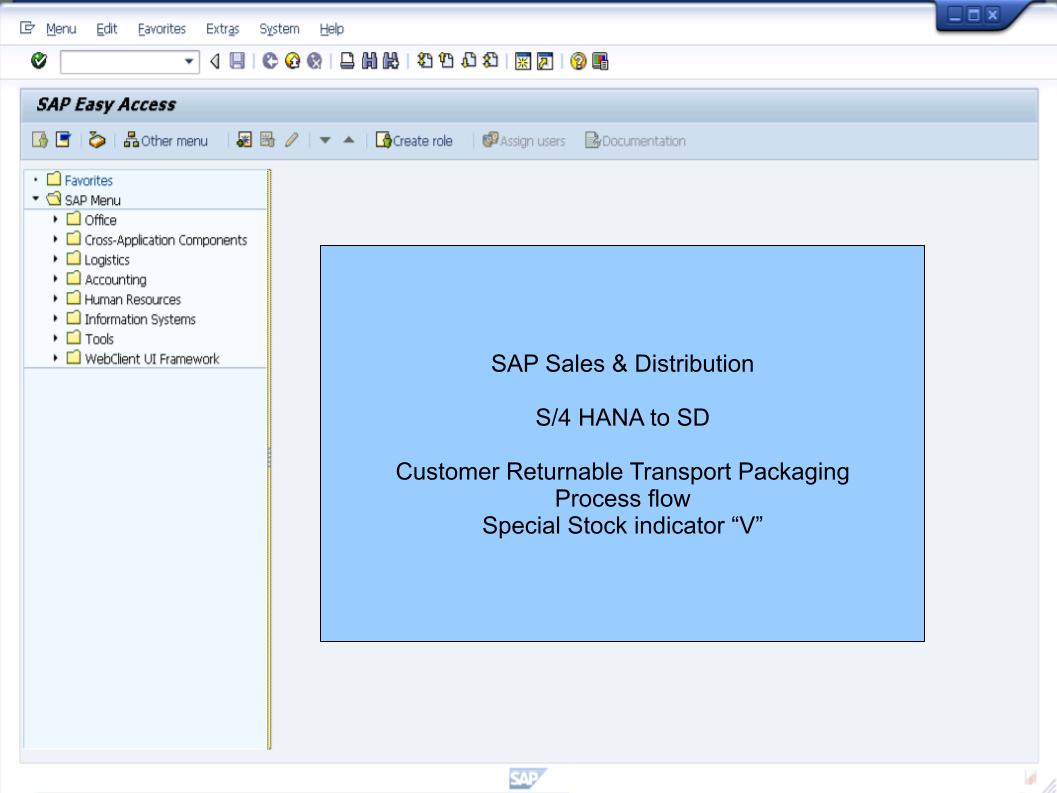Viewport: 1057px width, 793px height.
Task: Click the User Menu icon
Action: point(40,140)
